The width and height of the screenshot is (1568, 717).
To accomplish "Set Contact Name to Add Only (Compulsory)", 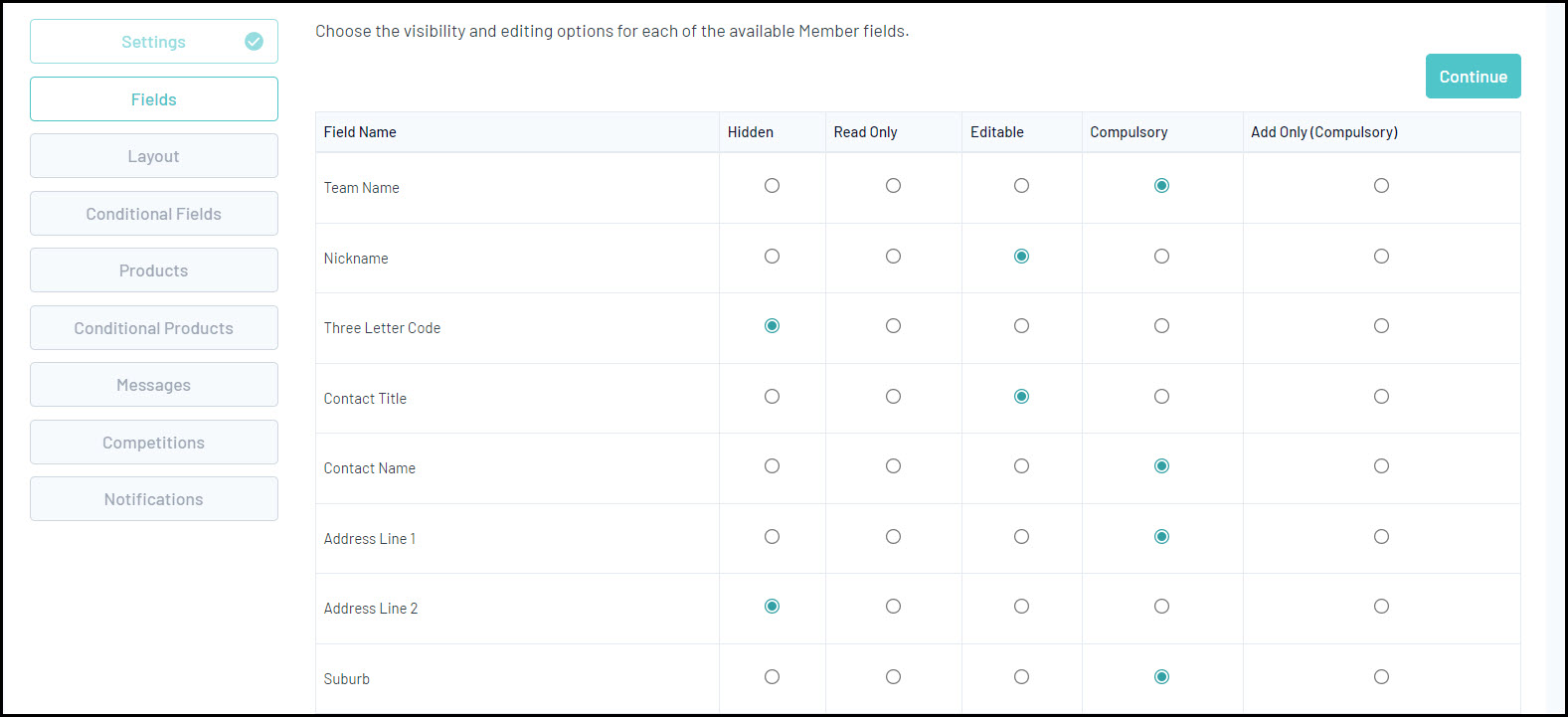I will click(x=1381, y=466).
